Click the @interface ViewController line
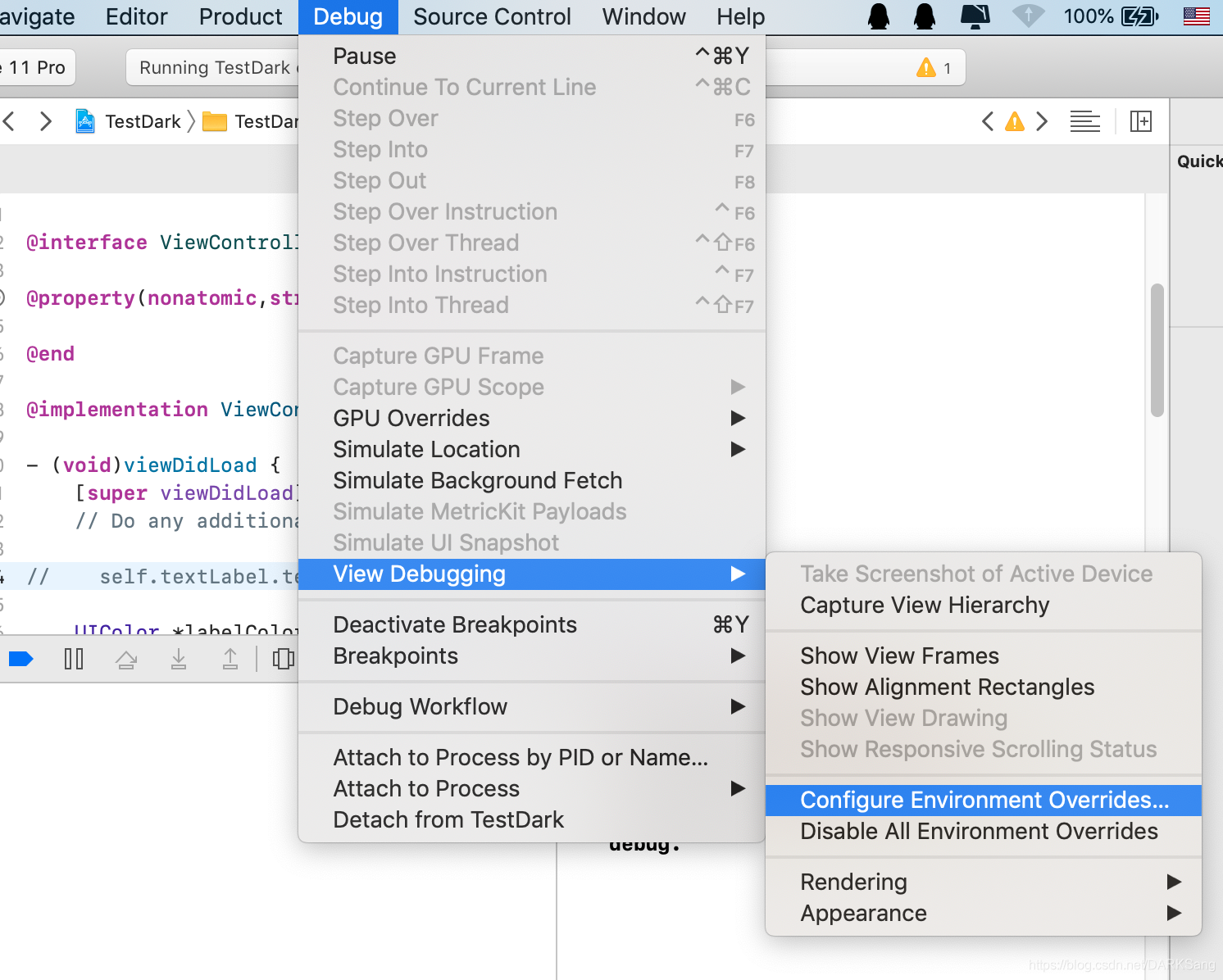 pyautogui.click(x=162, y=243)
